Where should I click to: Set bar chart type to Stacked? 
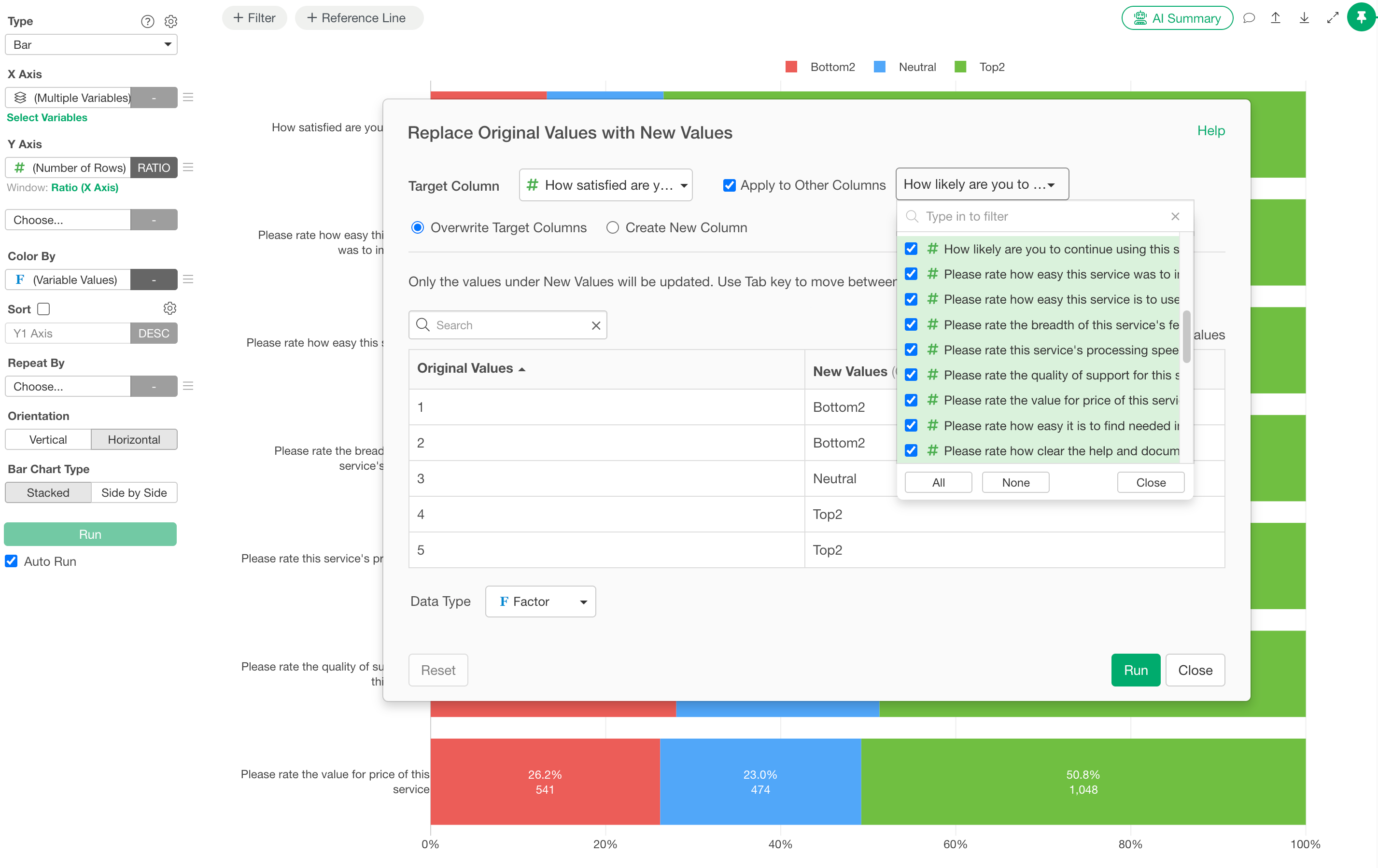[x=48, y=492]
